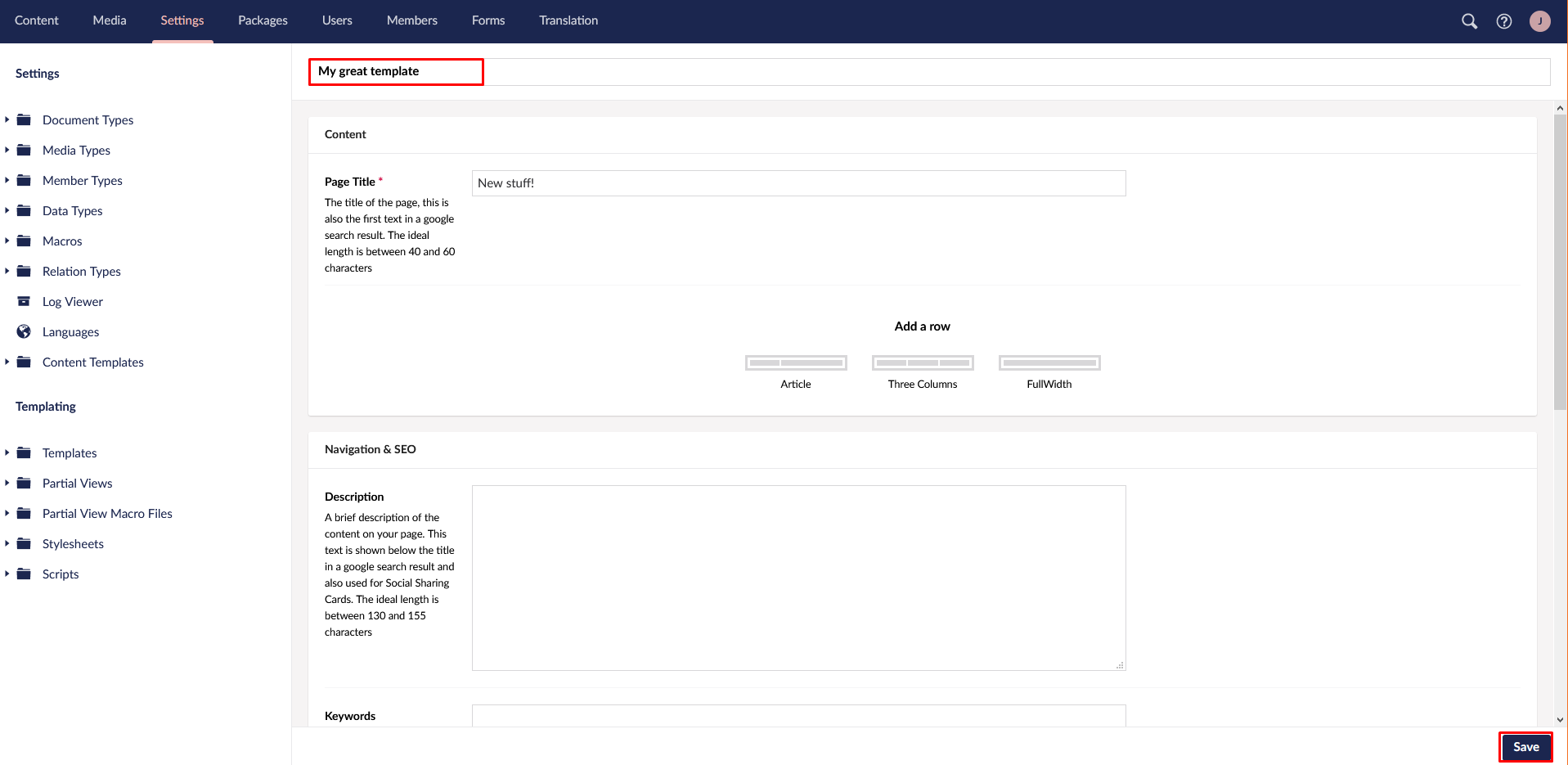The image size is (1568, 765).
Task: Click the Stylesheets folder icon
Action: (24, 543)
